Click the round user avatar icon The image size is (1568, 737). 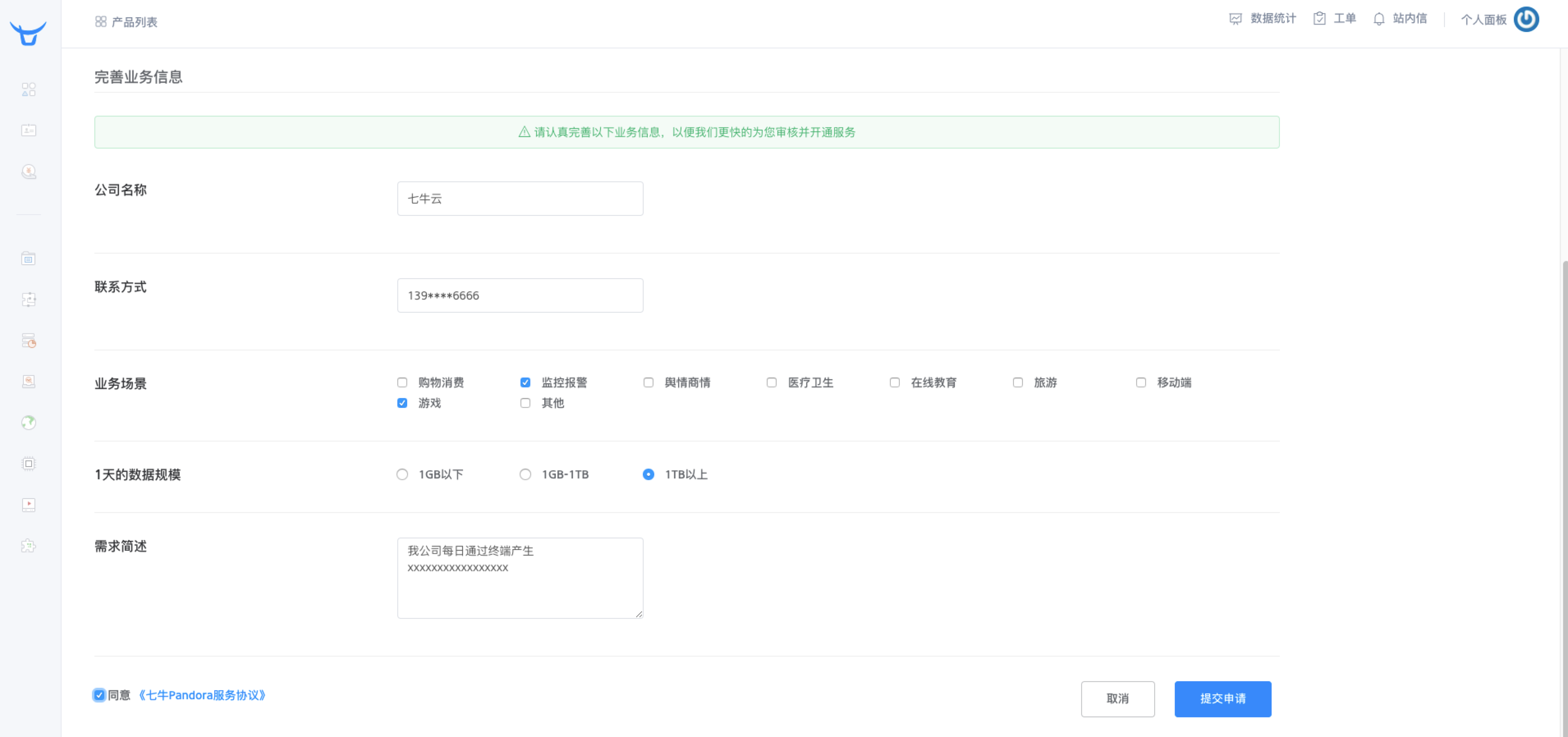tap(1526, 19)
